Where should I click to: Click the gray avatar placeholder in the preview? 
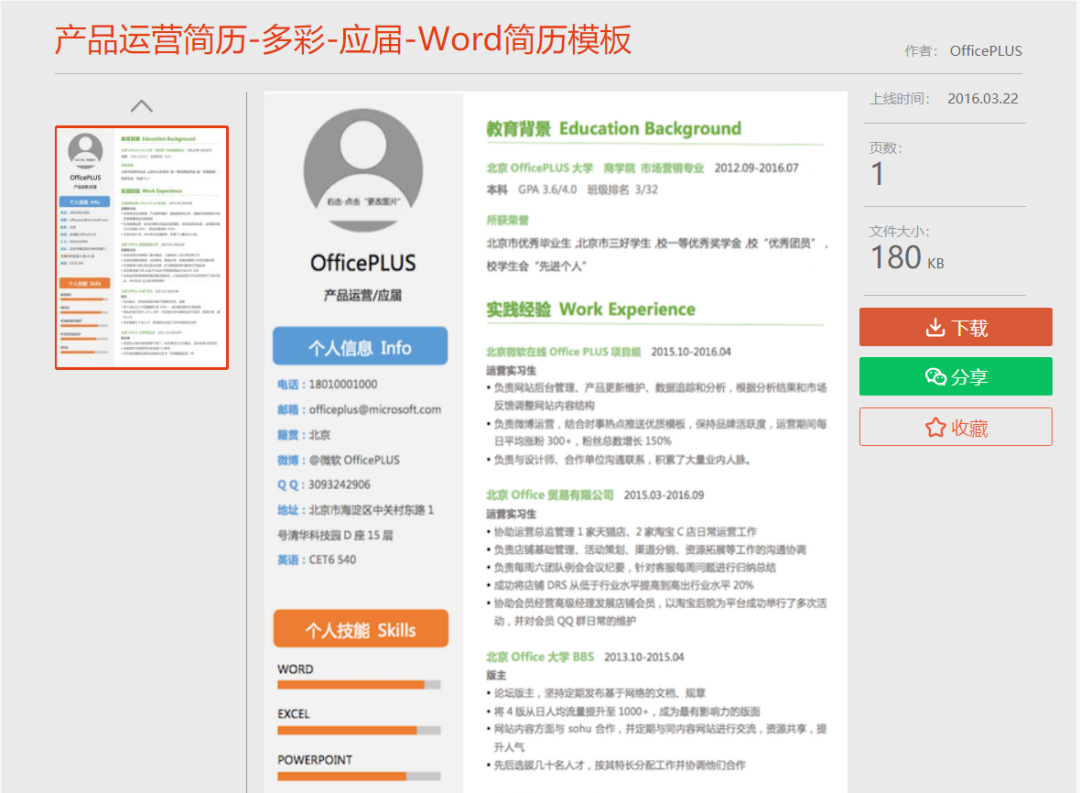[x=363, y=169]
